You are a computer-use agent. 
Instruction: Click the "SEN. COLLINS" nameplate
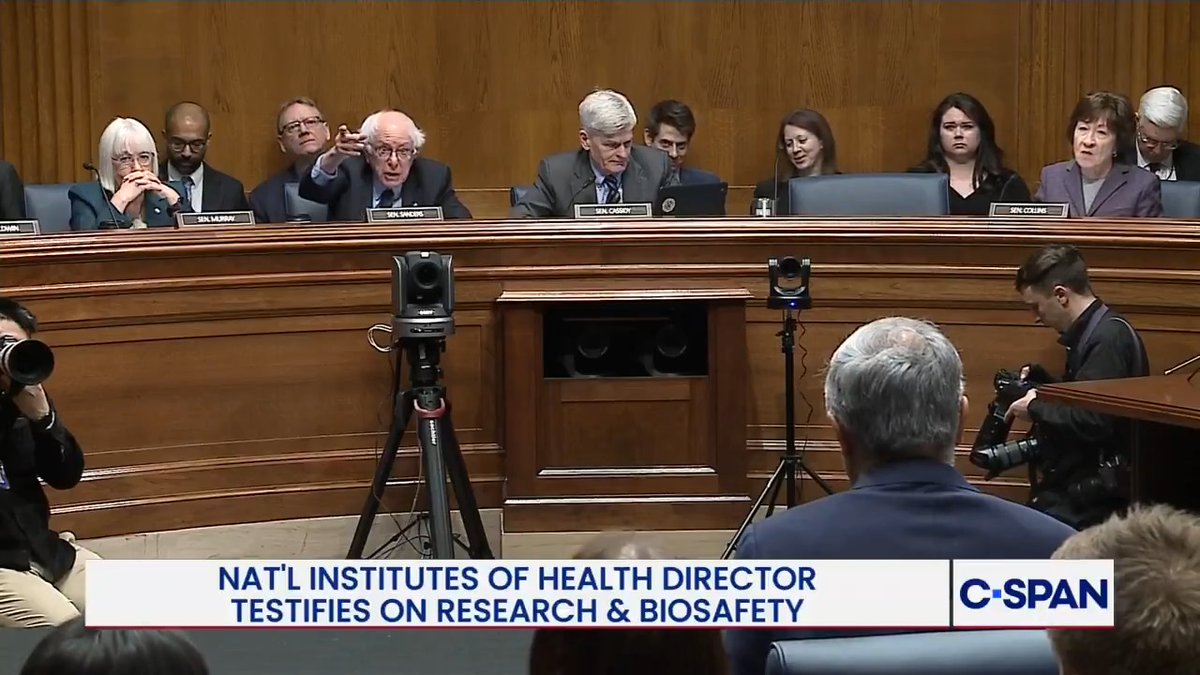[x=1029, y=209]
